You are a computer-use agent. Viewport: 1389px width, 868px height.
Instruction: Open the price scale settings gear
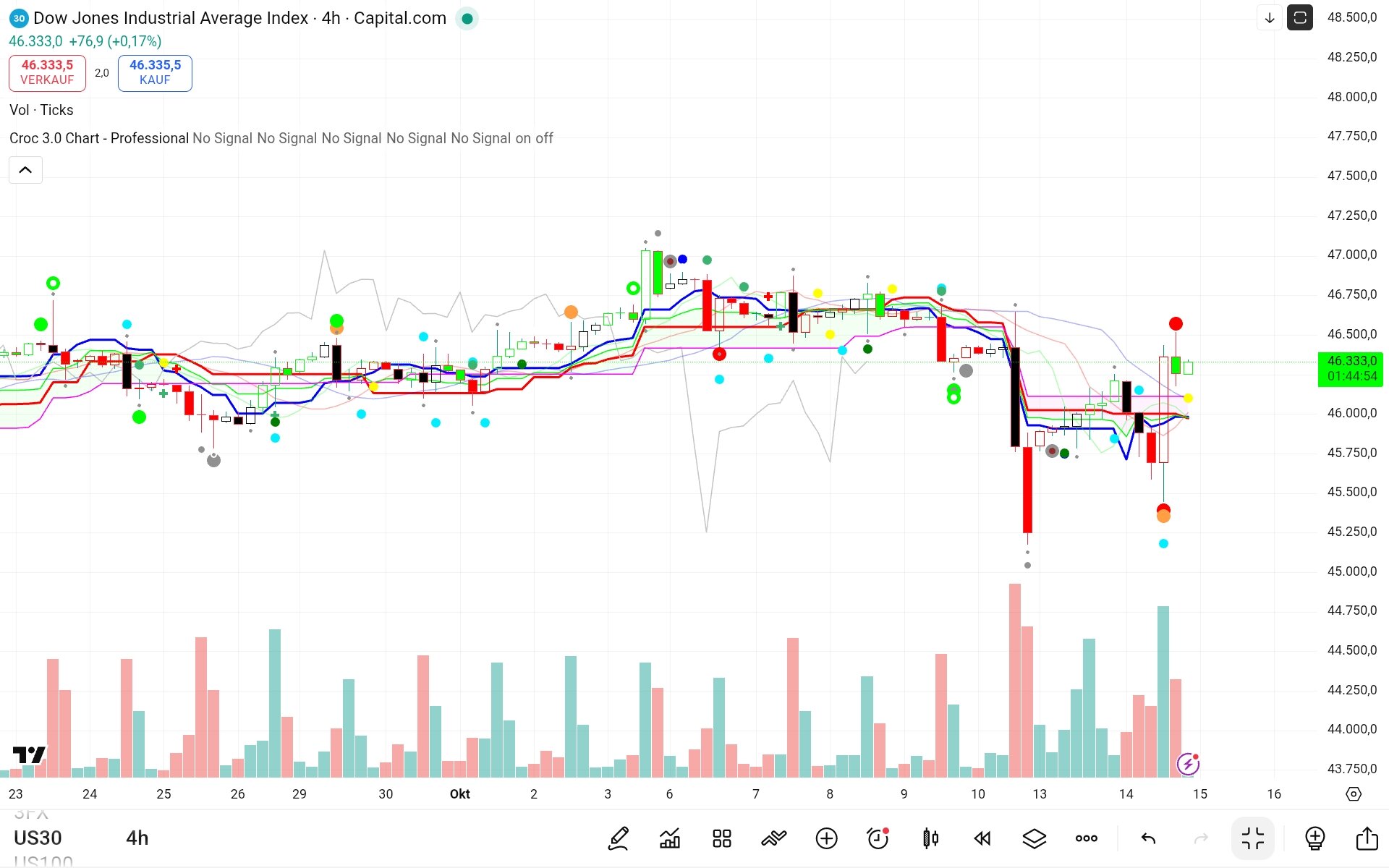point(1353,793)
